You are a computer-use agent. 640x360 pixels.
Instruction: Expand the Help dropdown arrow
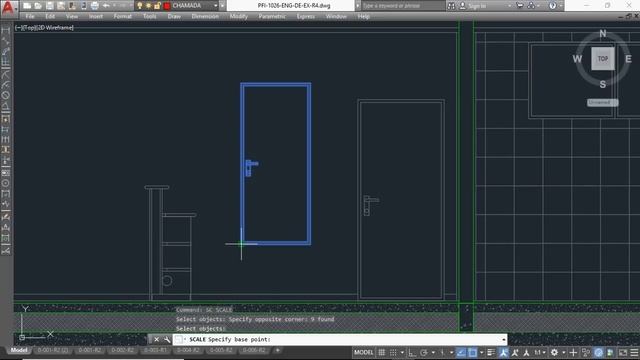pyautogui.click(x=560, y=6)
